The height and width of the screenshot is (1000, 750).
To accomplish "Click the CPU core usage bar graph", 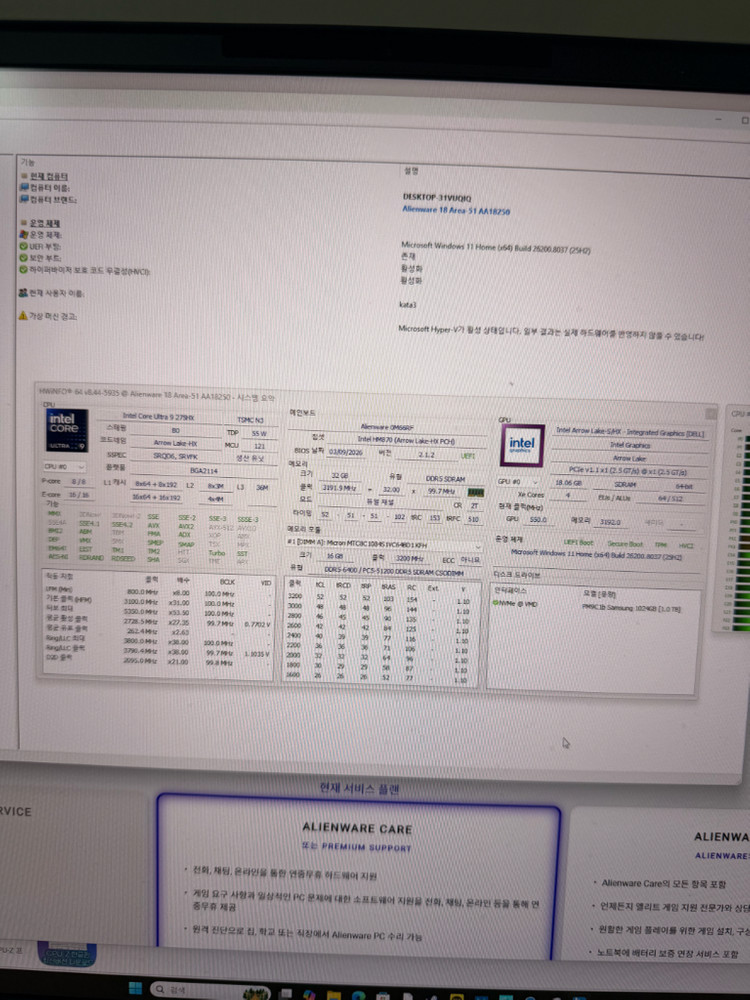I will click(738, 520).
